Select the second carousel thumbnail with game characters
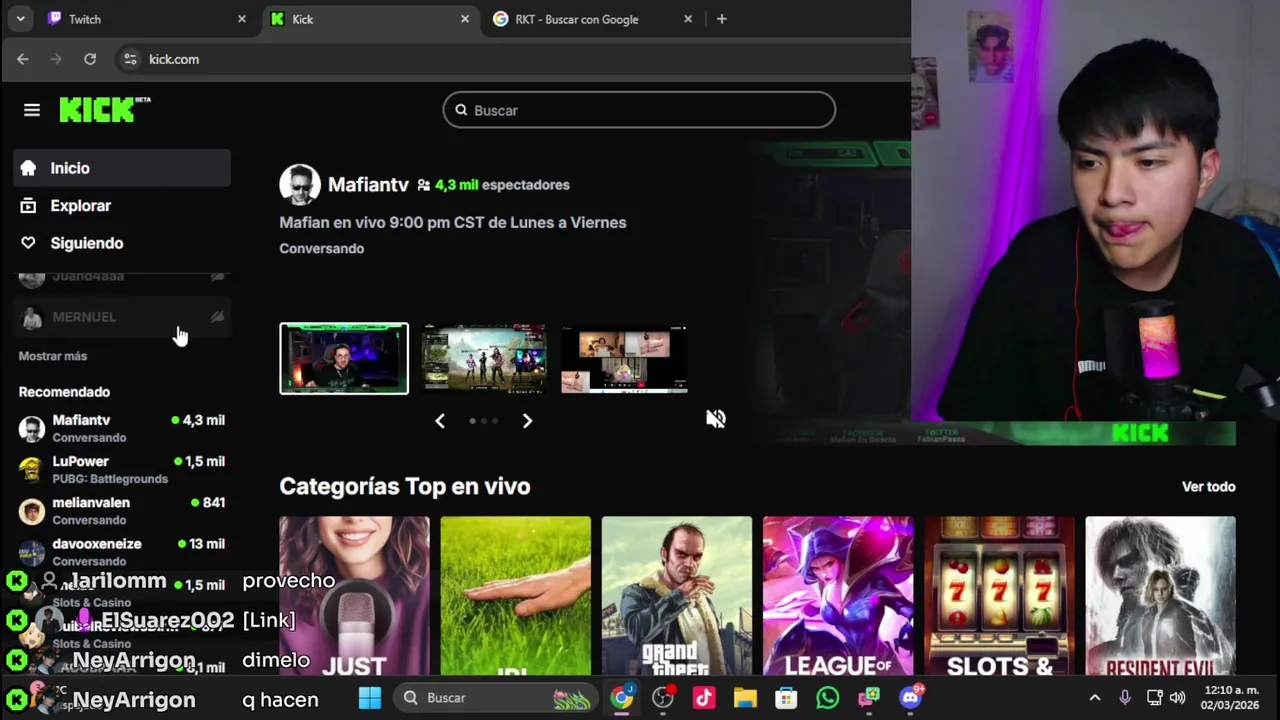The image size is (1280, 720). point(484,358)
